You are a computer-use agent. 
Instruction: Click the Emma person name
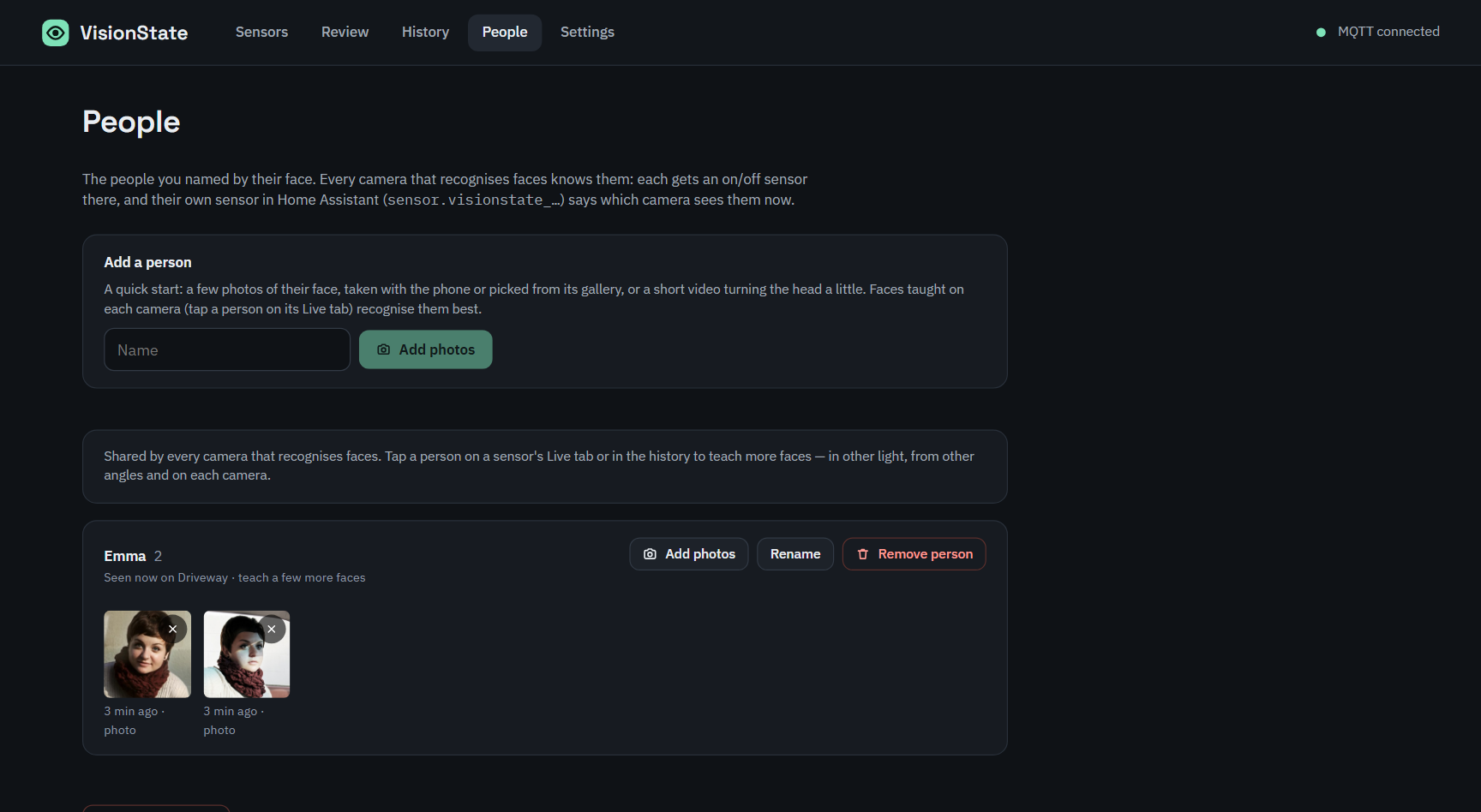[125, 556]
